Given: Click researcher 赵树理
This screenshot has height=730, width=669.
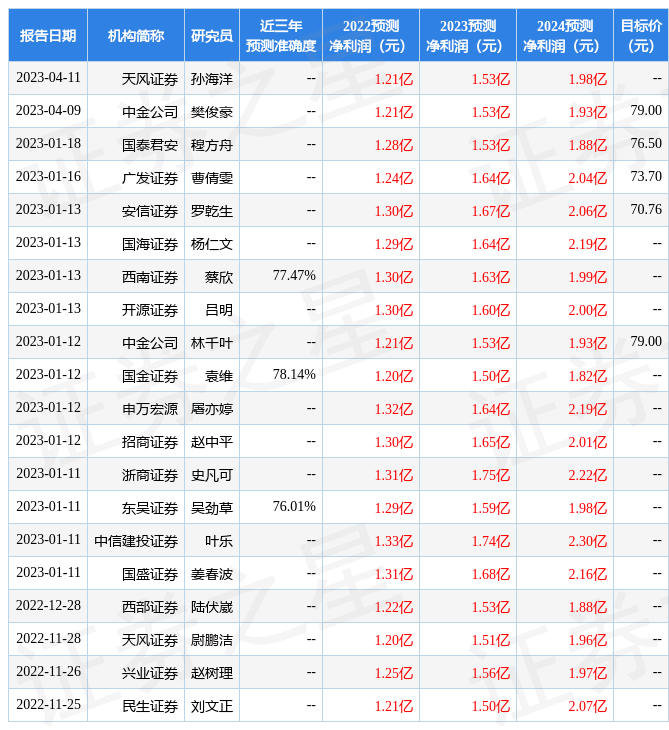Looking at the screenshot, I should (212, 674).
